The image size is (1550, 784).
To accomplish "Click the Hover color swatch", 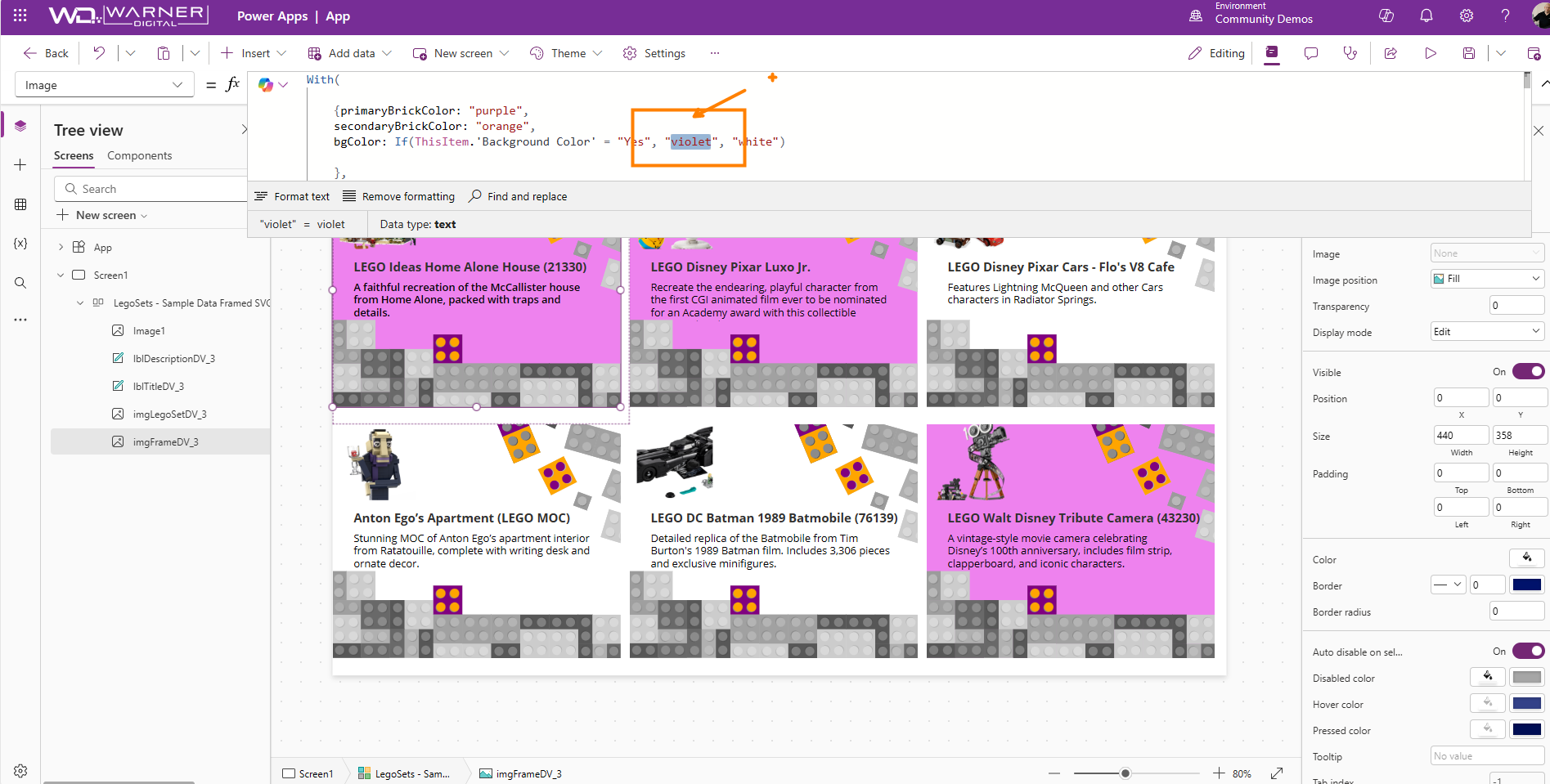I will tap(1527, 703).
